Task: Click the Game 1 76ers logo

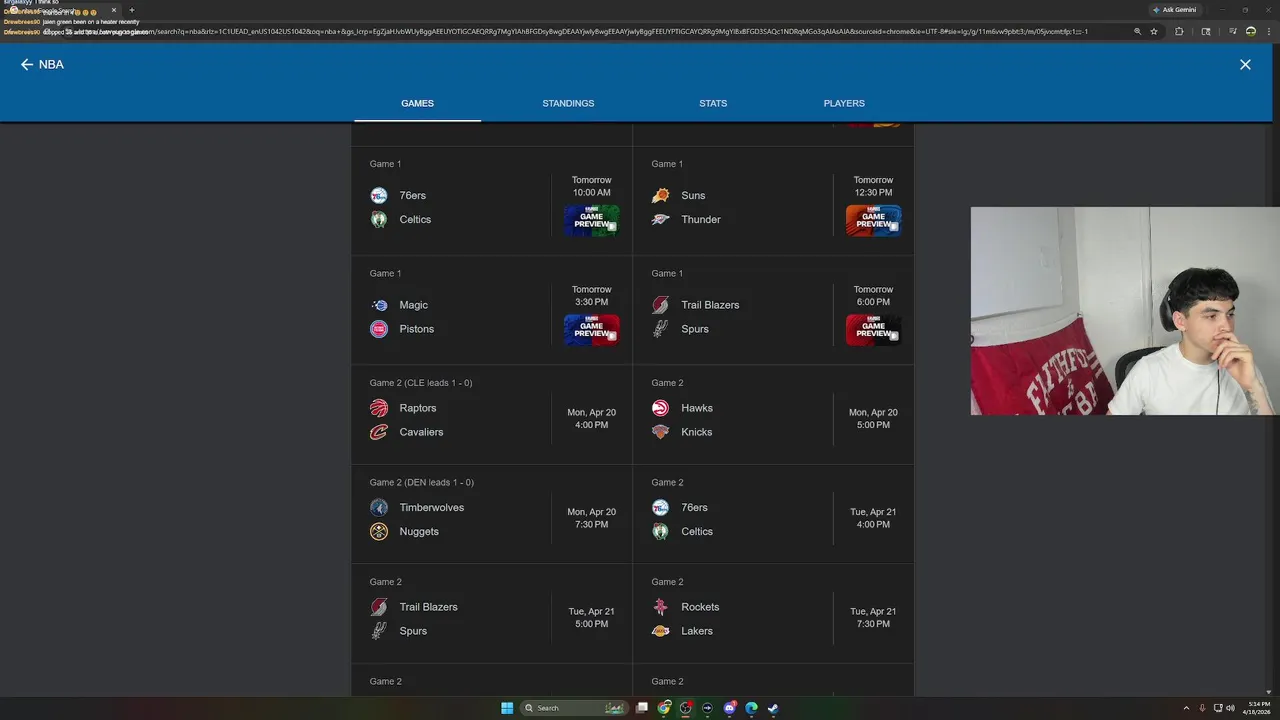Action: [379, 195]
